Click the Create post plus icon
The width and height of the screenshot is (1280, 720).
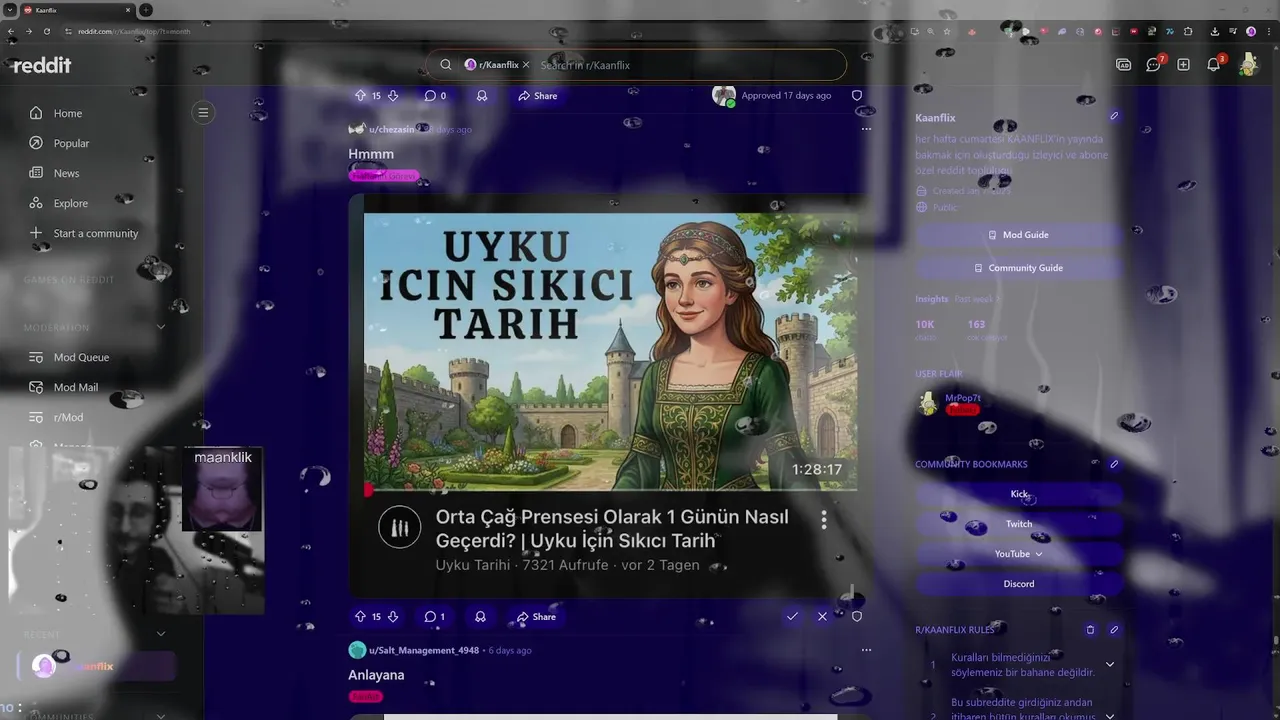click(1184, 65)
